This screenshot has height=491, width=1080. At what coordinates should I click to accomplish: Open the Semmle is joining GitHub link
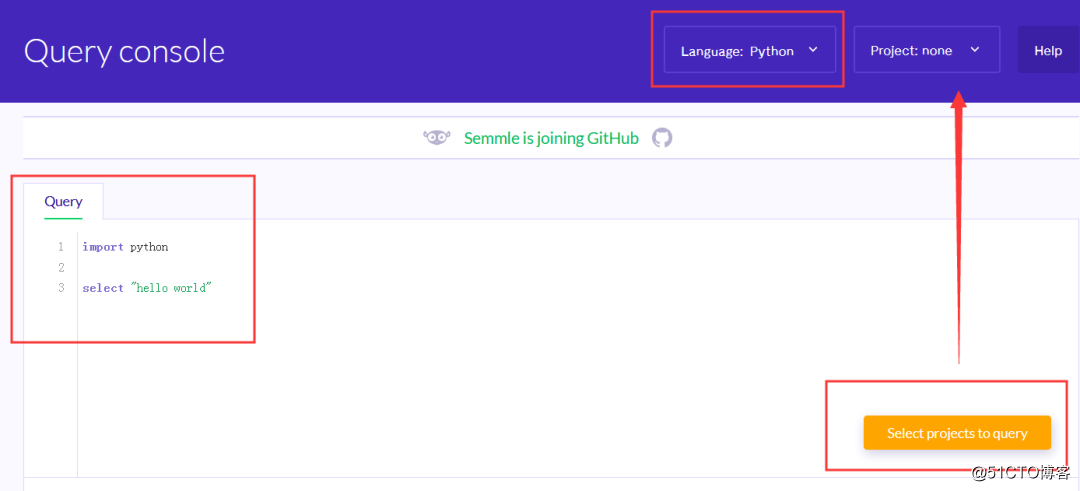[551, 138]
